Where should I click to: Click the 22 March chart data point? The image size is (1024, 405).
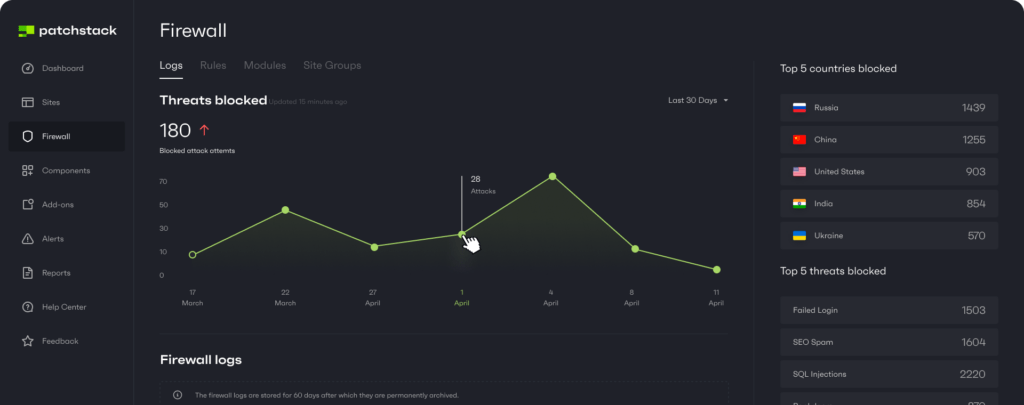click(x=285, y=210)
